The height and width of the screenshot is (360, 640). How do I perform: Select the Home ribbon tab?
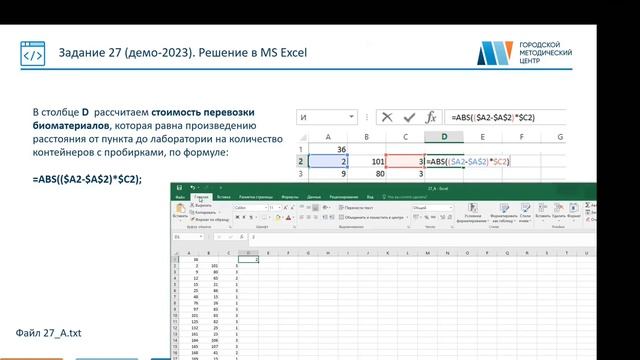pos(201,197)
